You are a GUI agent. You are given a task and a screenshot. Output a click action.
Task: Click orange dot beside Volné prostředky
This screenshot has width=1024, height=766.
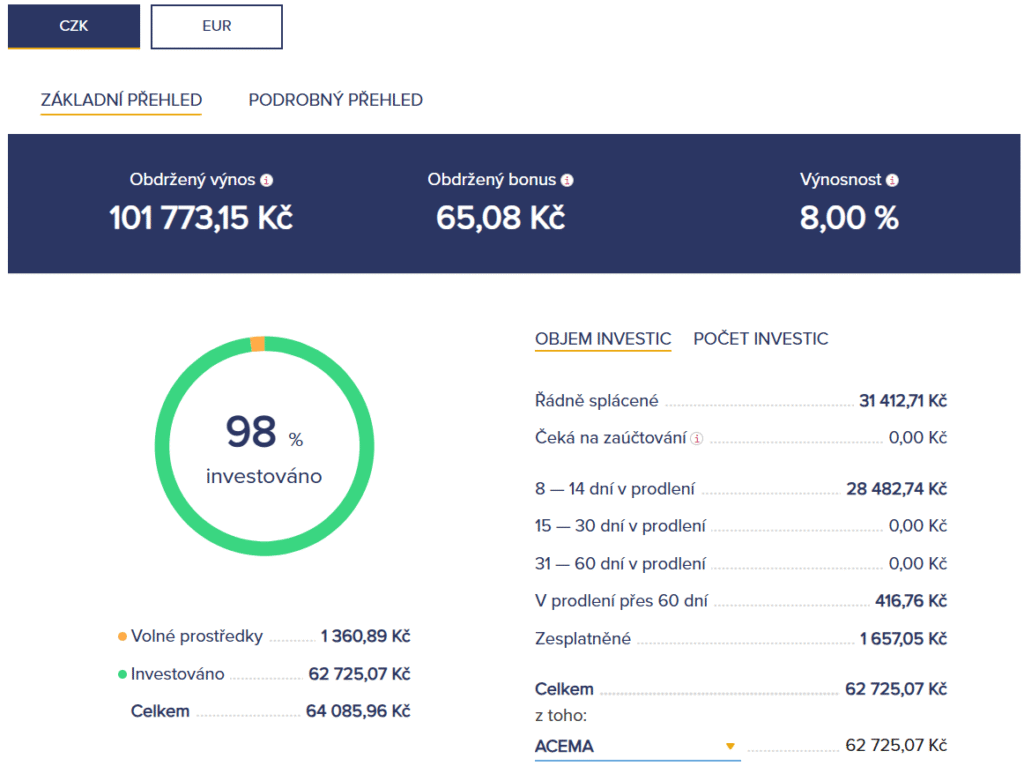tap(122, 637)
